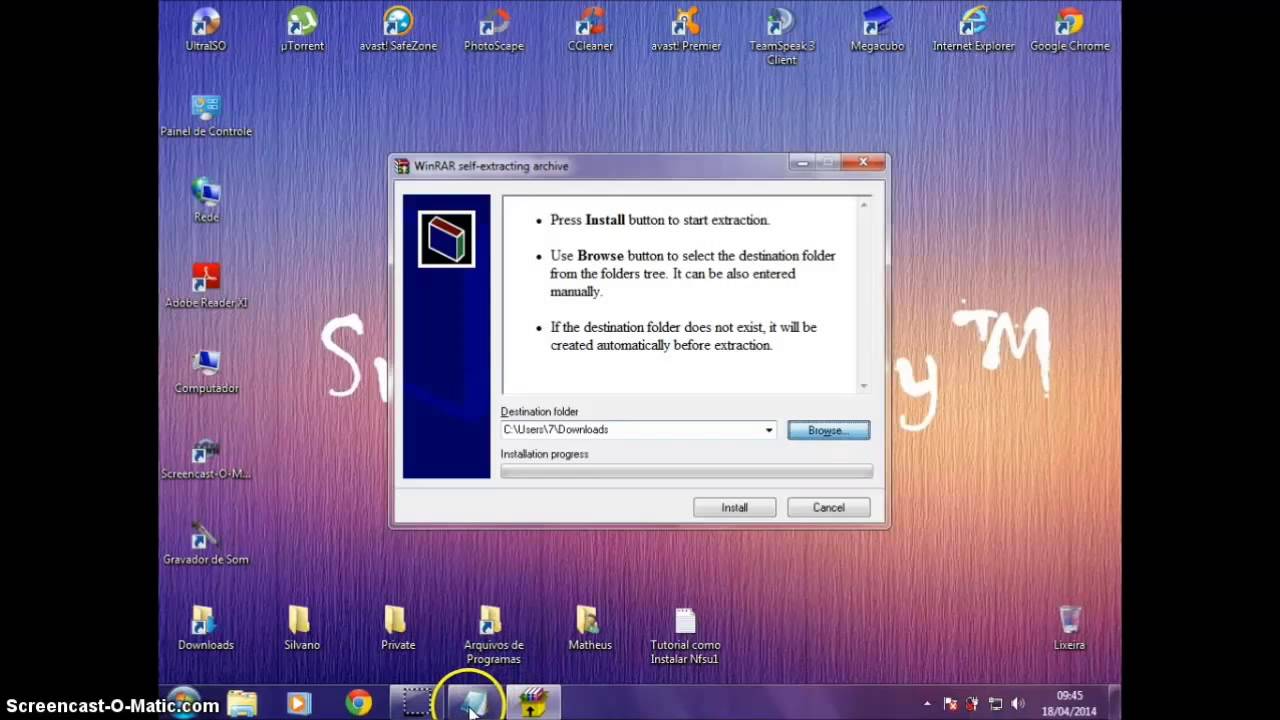The image size is (1280, 720).
Task: Select the Computador desktop icon
Action: click(206, 372)
